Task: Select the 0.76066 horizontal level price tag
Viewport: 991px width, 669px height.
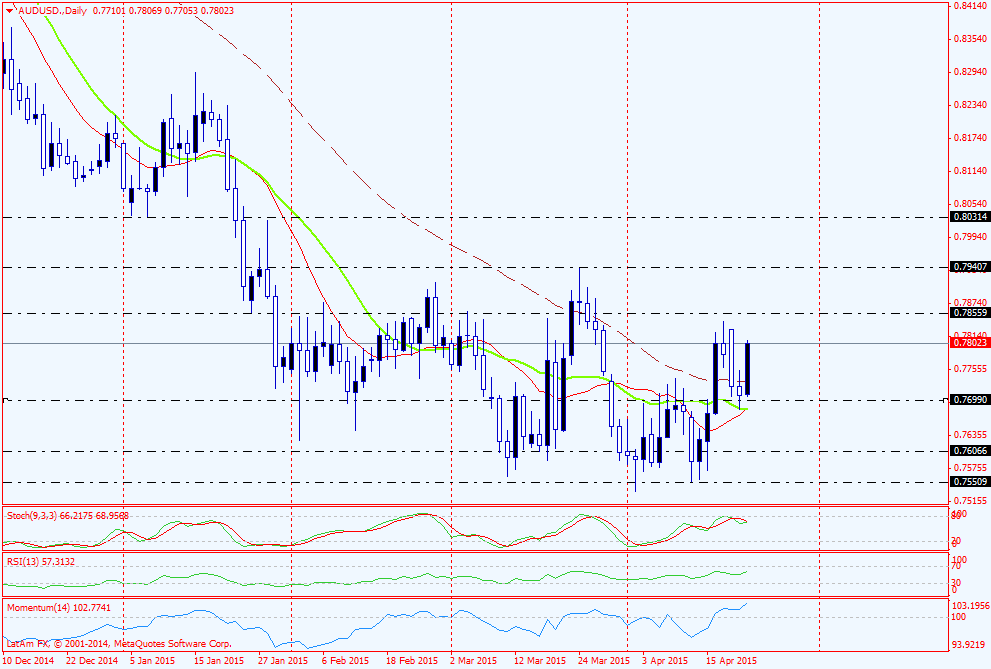Action: pyautogui.click(x=969, y=451)
